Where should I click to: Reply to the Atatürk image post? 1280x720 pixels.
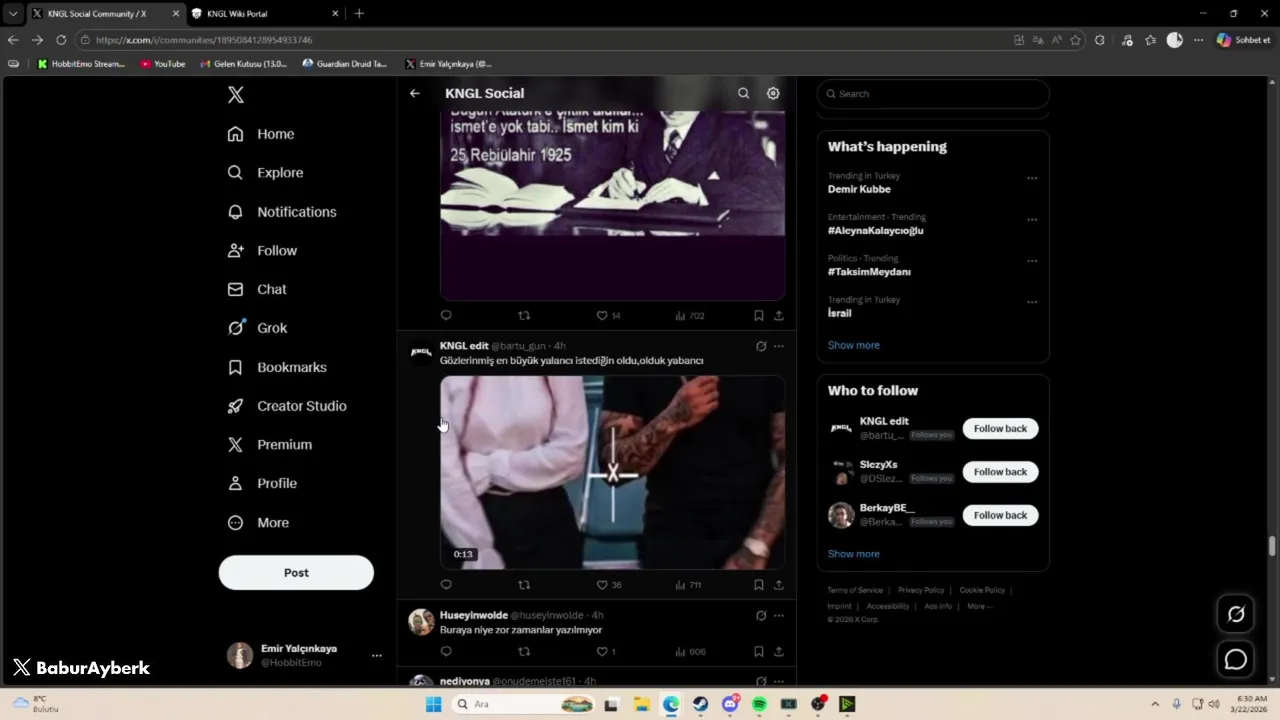tap(446, 316)
